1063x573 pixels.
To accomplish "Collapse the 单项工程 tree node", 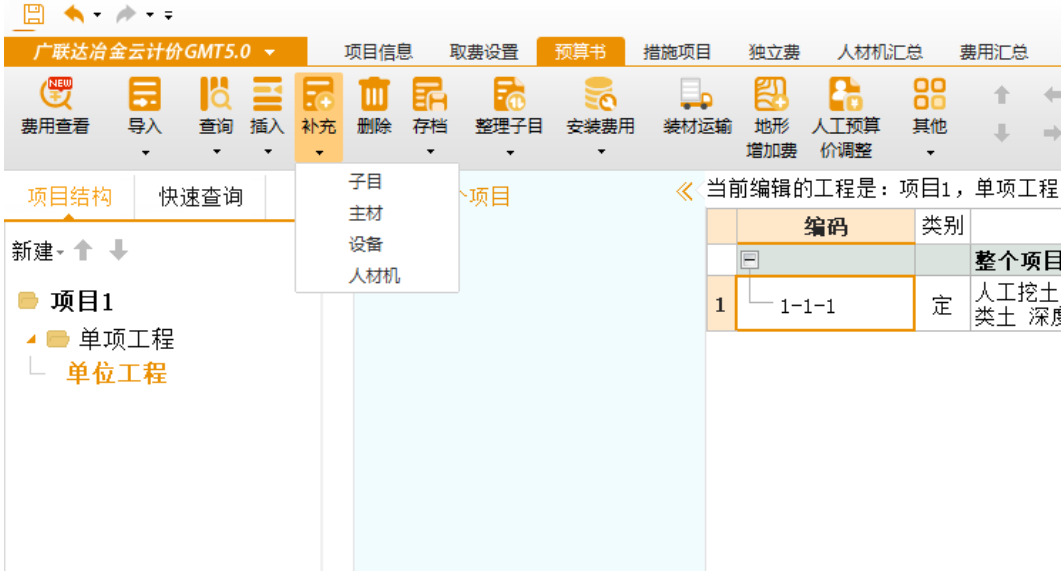I will click(32, 339).
